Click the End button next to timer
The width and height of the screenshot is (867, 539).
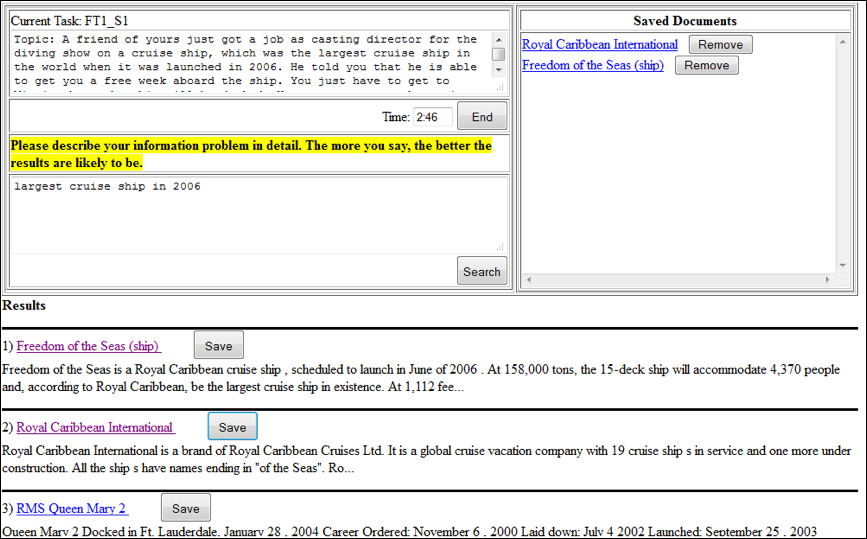pyautogui.click(x=482, y=117)
